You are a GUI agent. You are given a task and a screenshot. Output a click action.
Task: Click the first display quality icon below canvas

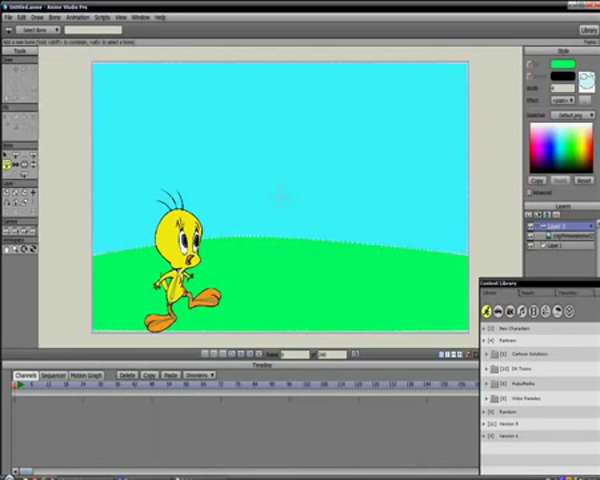441,355
